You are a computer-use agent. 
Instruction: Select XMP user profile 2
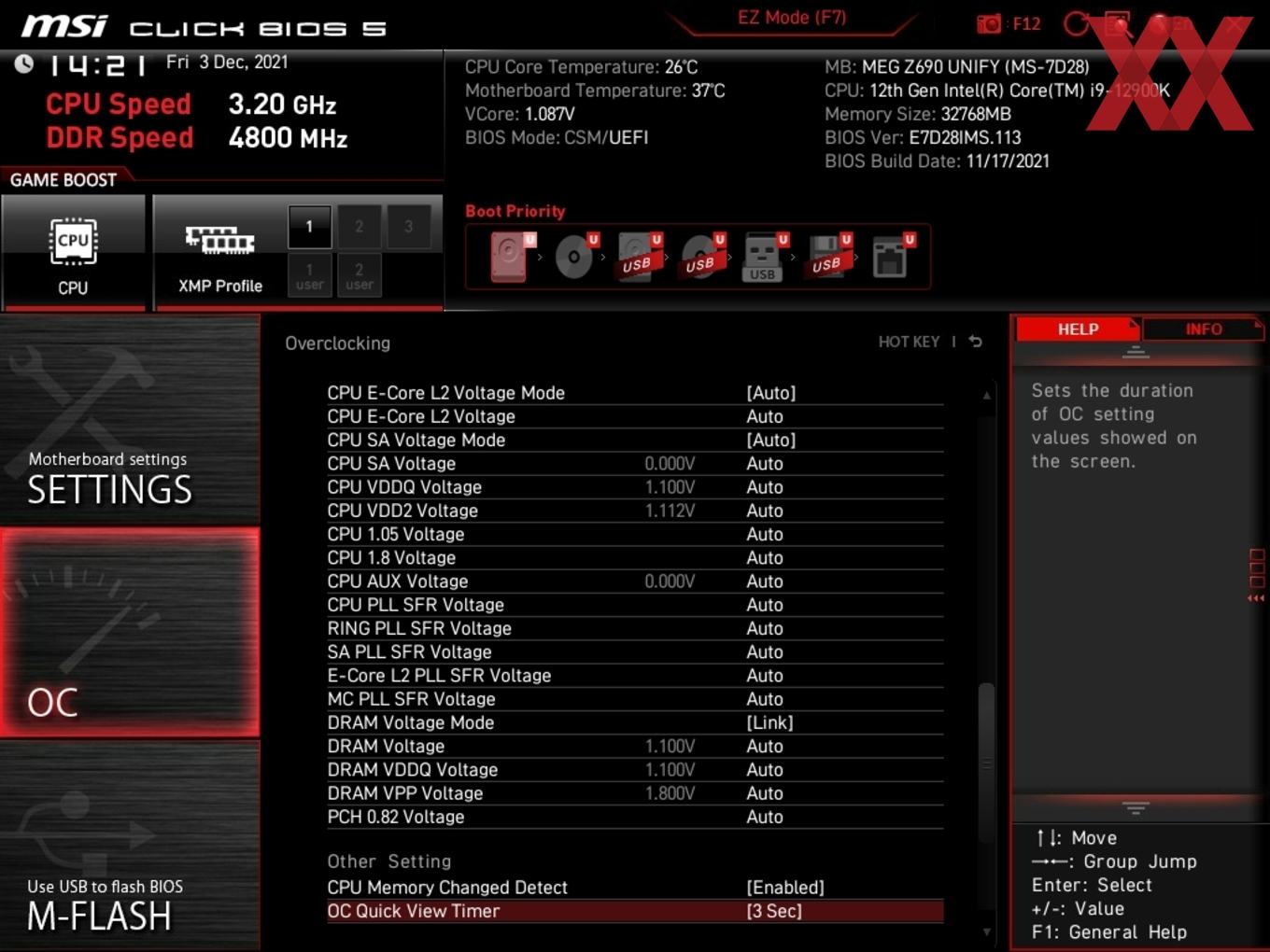click(x=359, y=275)
